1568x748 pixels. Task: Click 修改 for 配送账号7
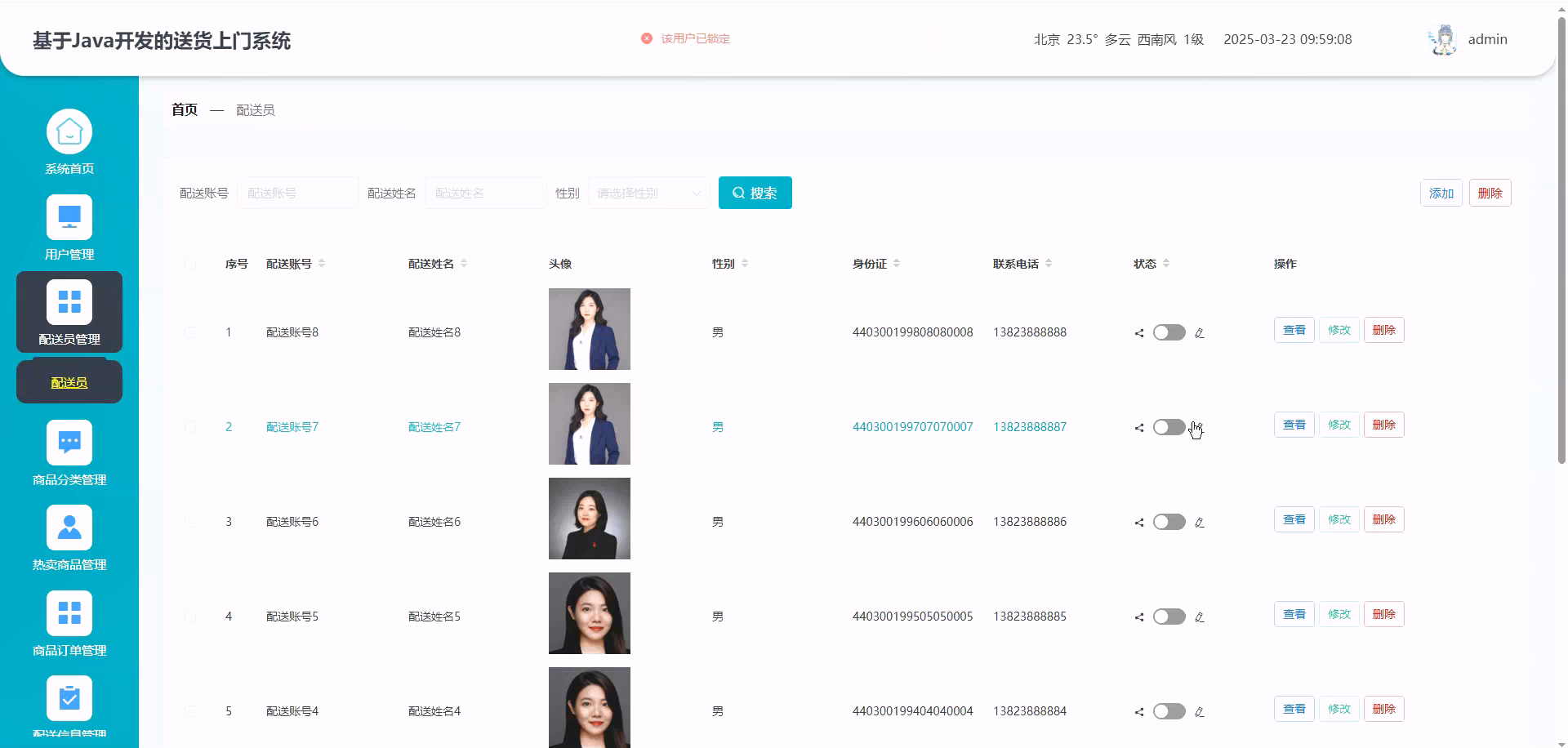tap(1339, 425)
